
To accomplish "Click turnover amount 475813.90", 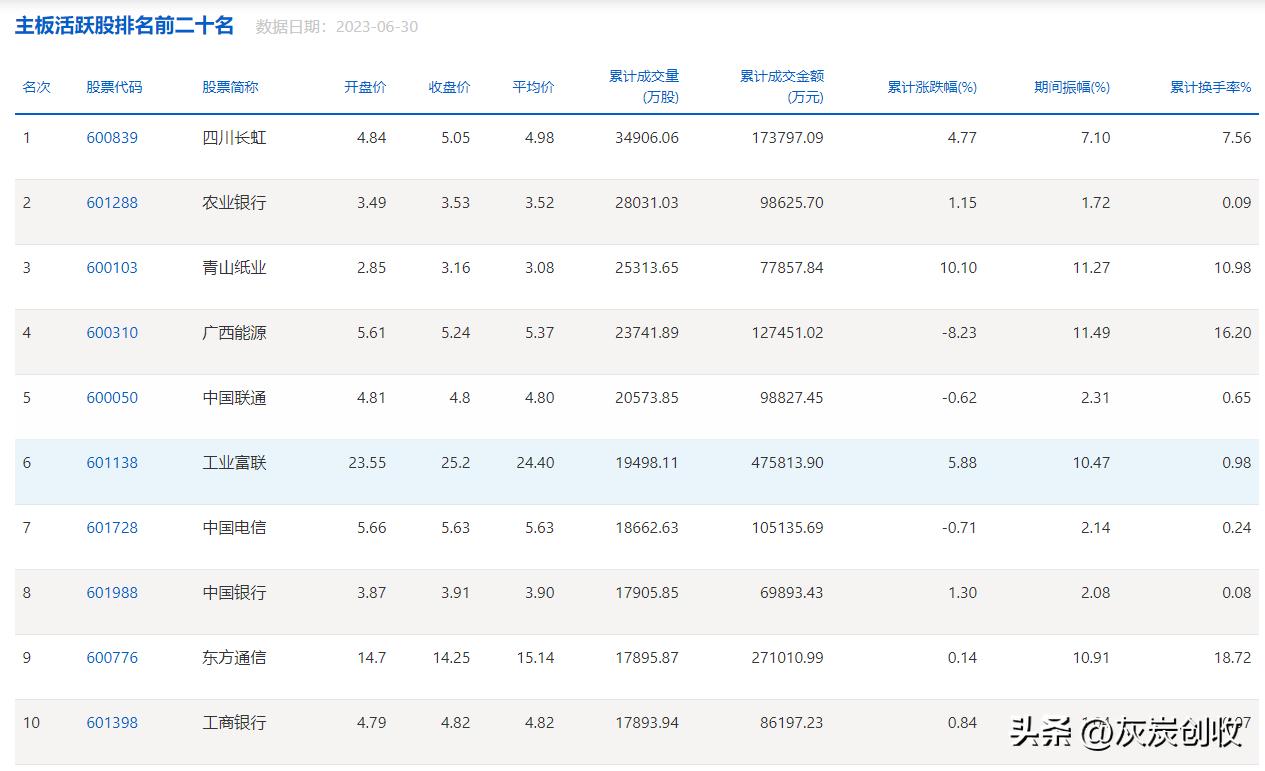I will coord(787,463).
